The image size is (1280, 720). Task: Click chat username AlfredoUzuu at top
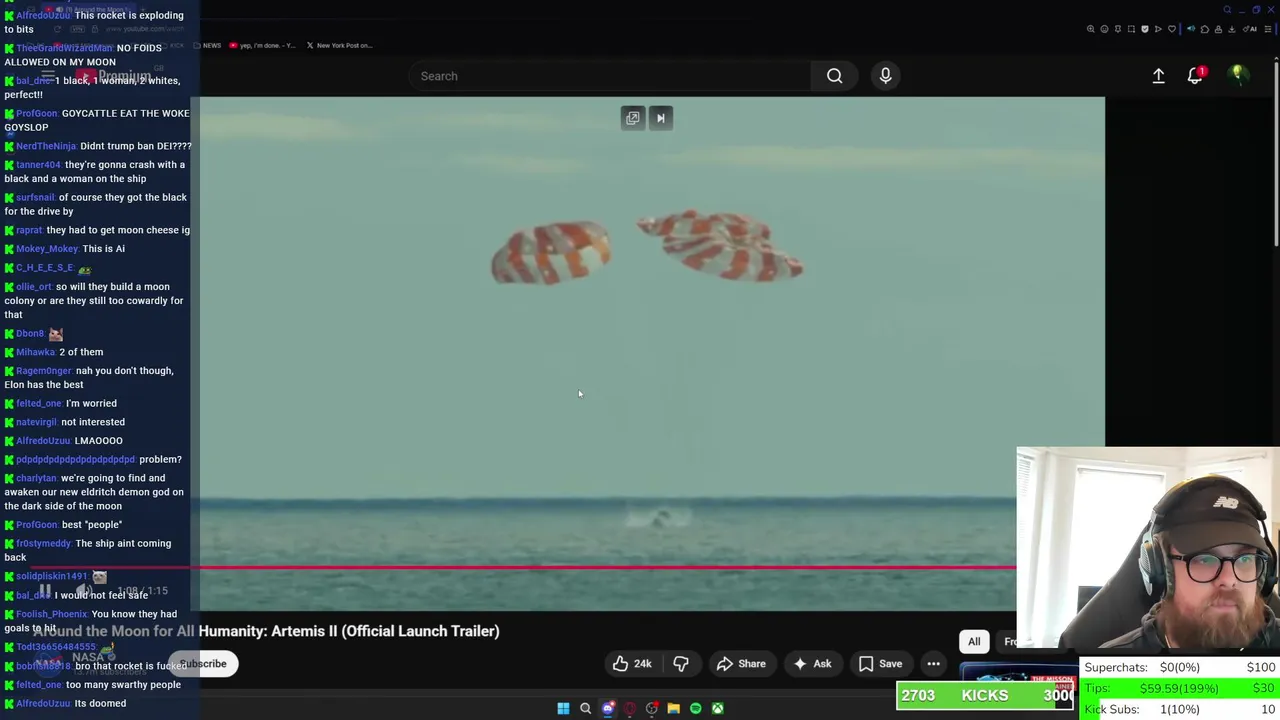pyautogui.click(x=43, y=15)
